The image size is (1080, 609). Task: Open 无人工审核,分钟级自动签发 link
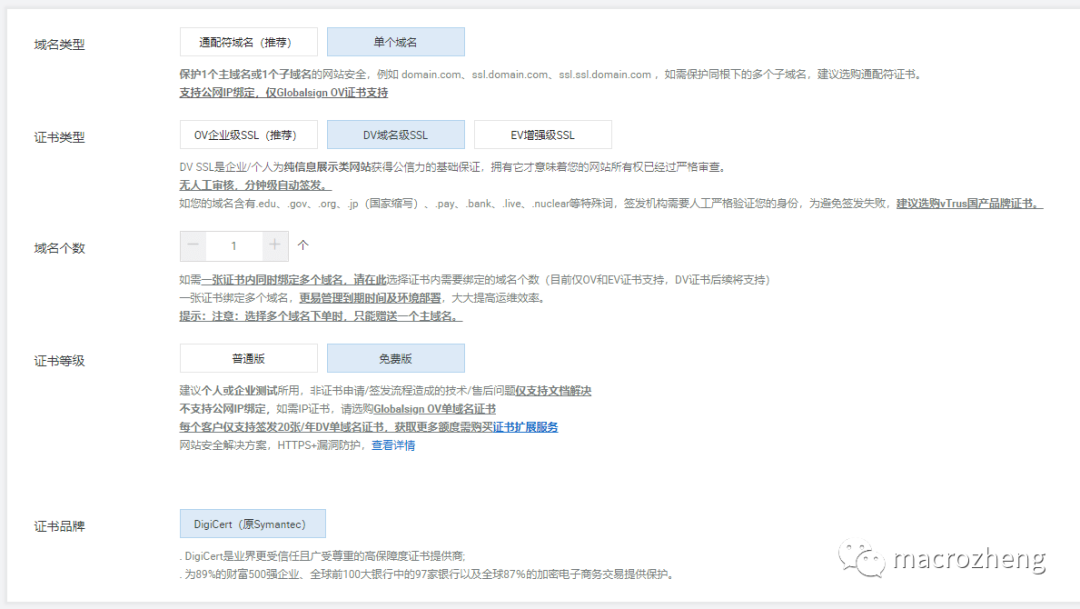coord(256,185)
